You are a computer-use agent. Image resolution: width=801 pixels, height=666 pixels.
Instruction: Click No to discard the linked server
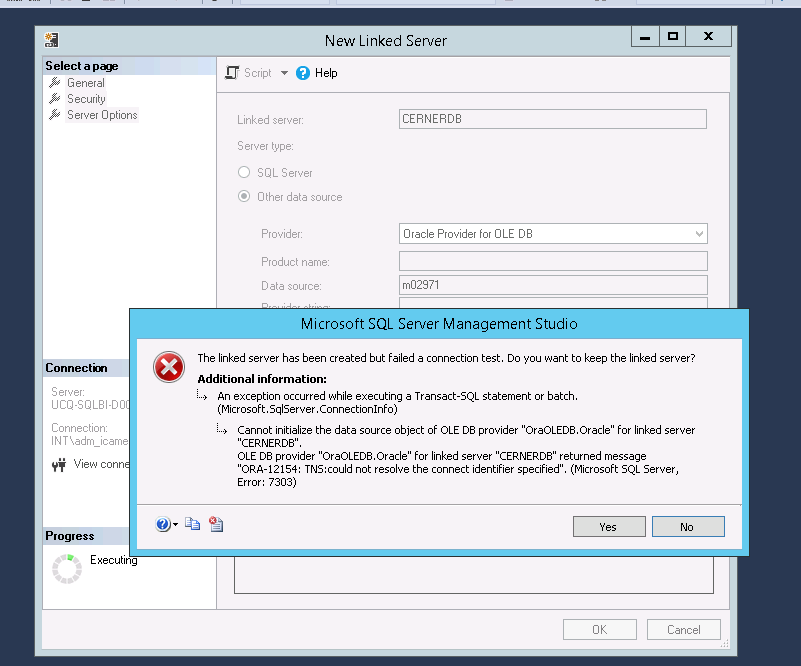tap(688, 526)
